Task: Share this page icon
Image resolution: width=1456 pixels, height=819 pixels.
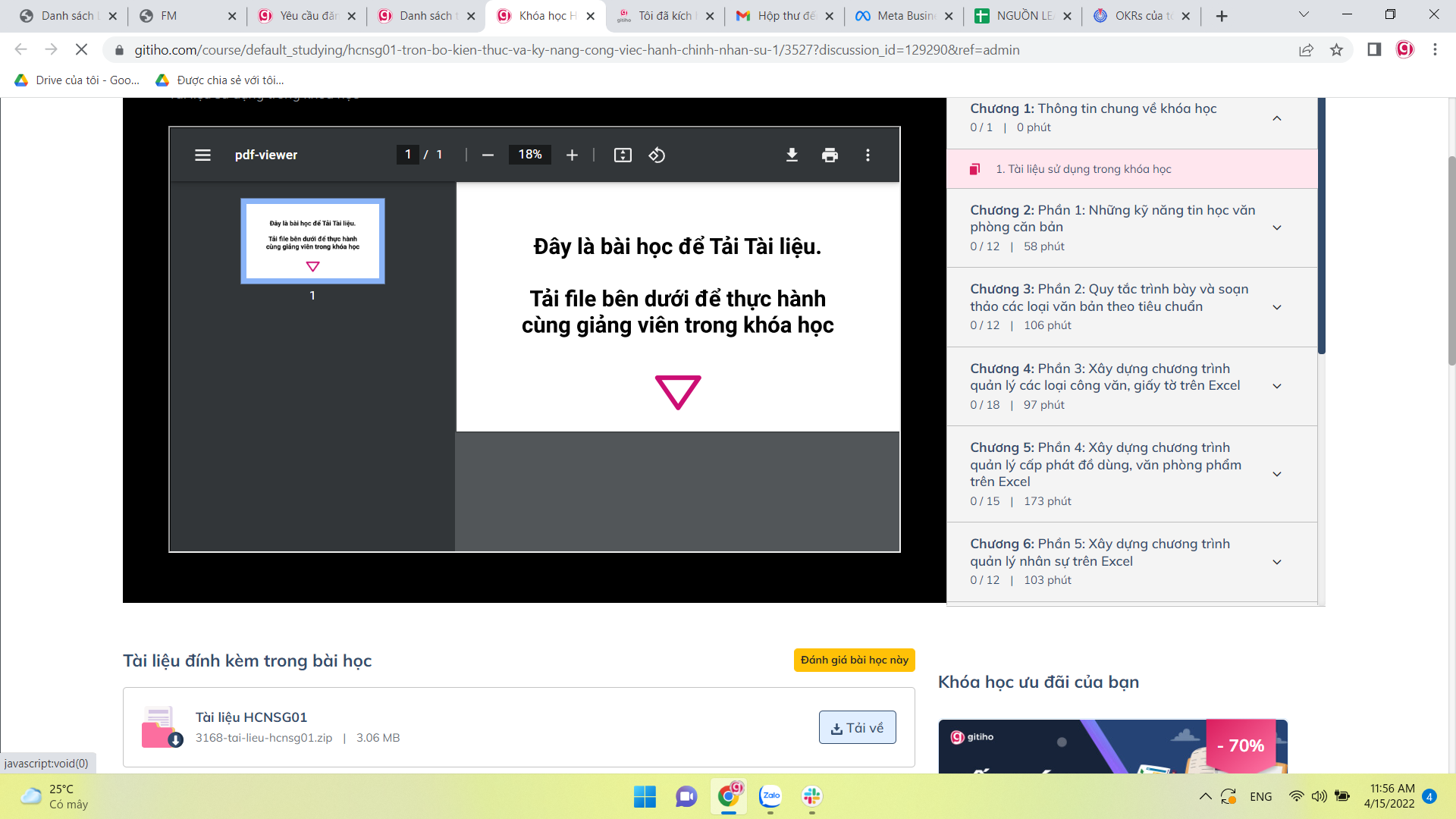Action: tap(1306, 50)
